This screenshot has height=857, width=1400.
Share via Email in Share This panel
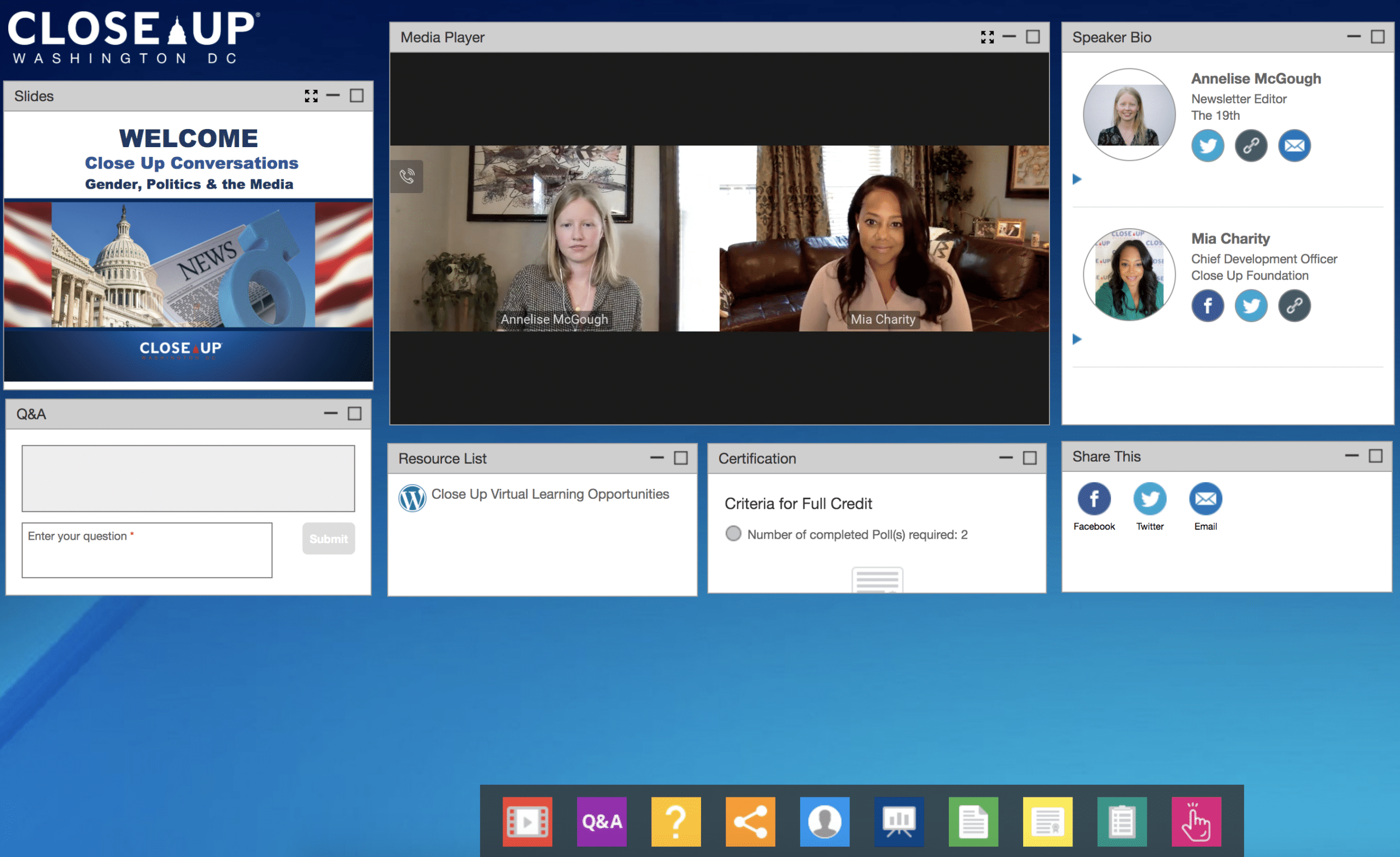point(1205,499)
